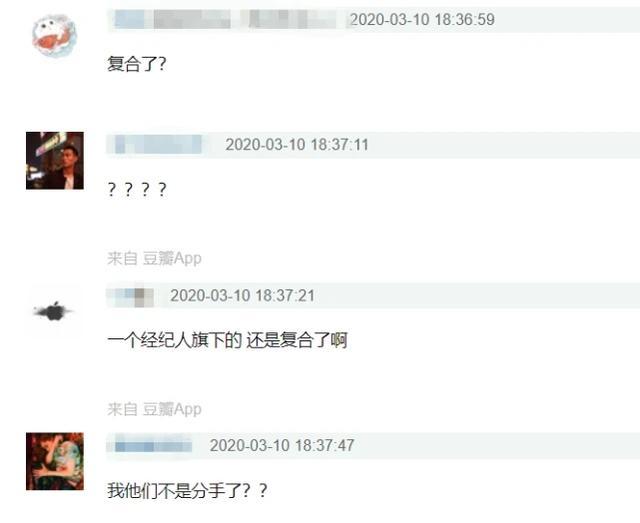
Task: Click the timestamp 2020-03-10 18:37:21
Action: [x=242, y=296]
